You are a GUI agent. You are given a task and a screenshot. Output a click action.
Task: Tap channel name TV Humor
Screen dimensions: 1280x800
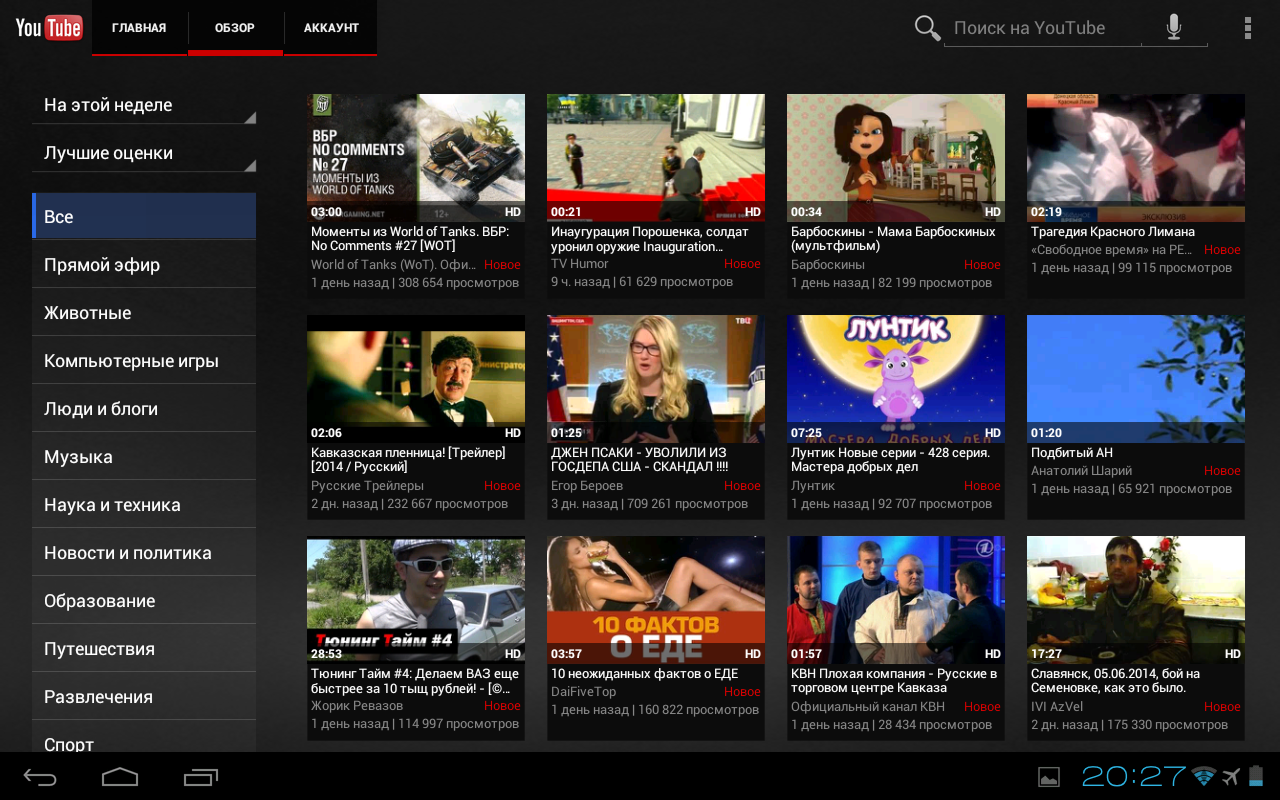tap(580, 264)
